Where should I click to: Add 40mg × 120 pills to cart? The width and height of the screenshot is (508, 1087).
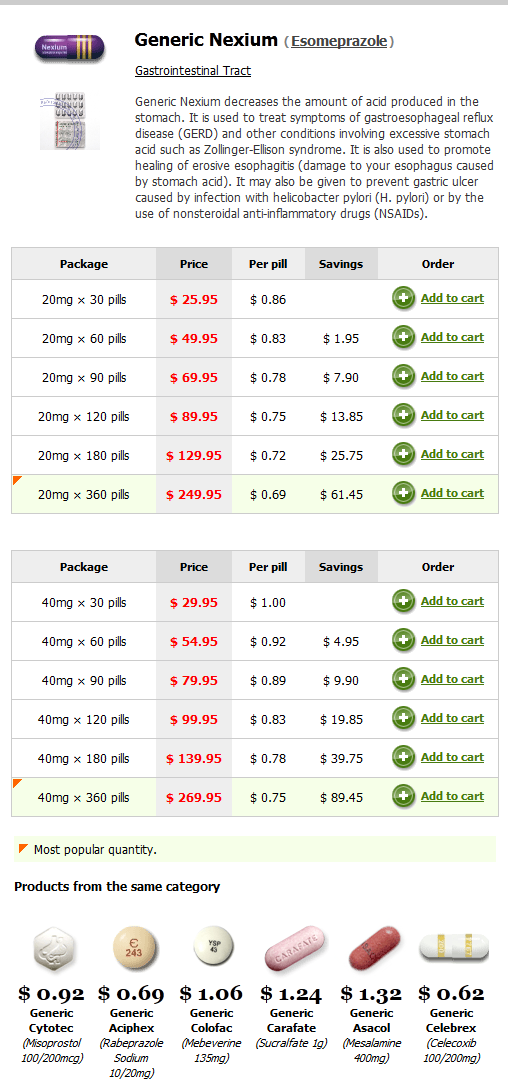point(452,718)
